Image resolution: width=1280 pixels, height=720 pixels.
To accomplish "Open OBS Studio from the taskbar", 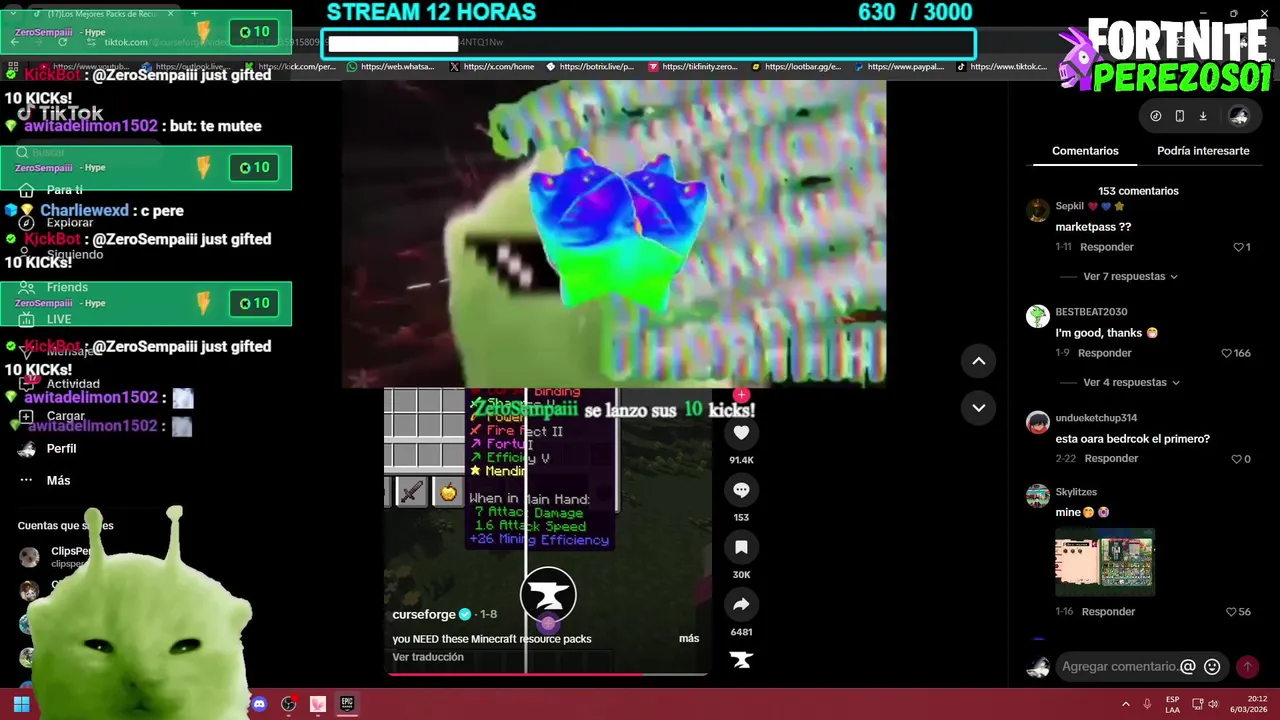I will pos(289,704).
